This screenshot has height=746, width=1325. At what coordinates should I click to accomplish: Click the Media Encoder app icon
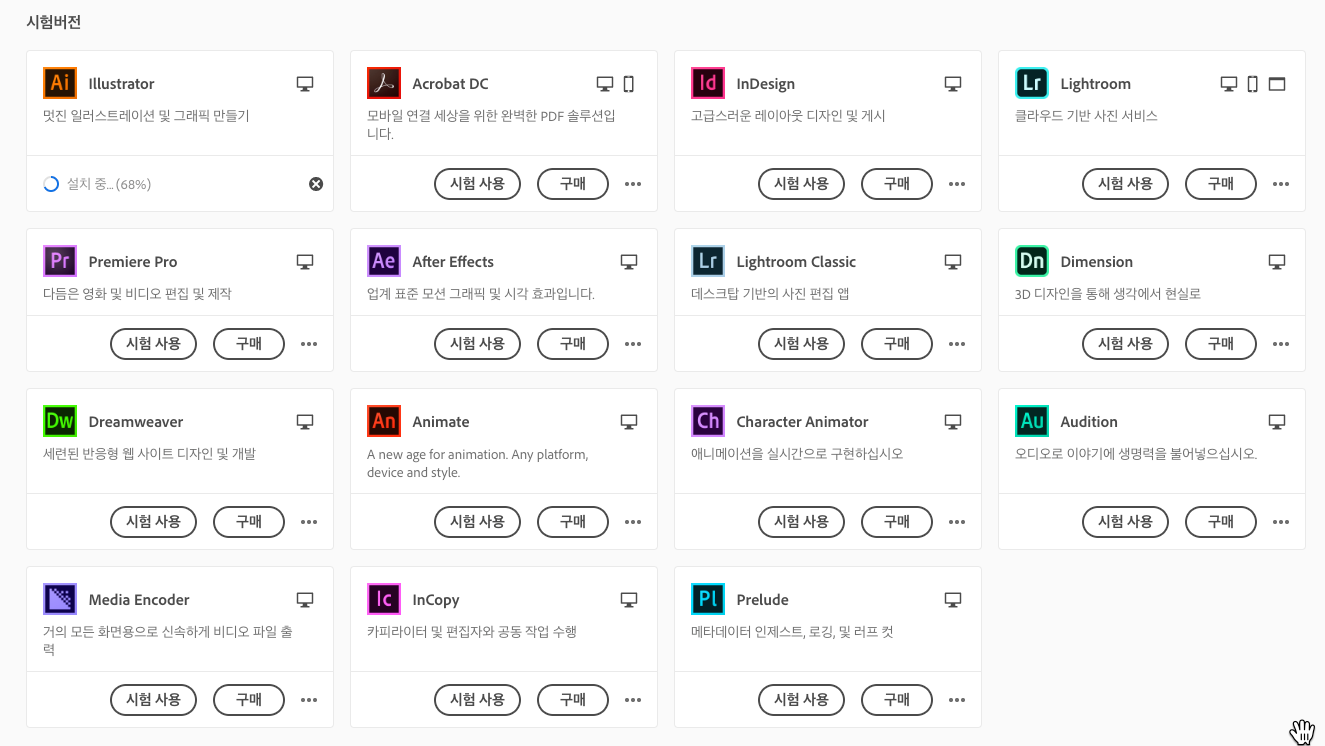[x=60, y=599]
